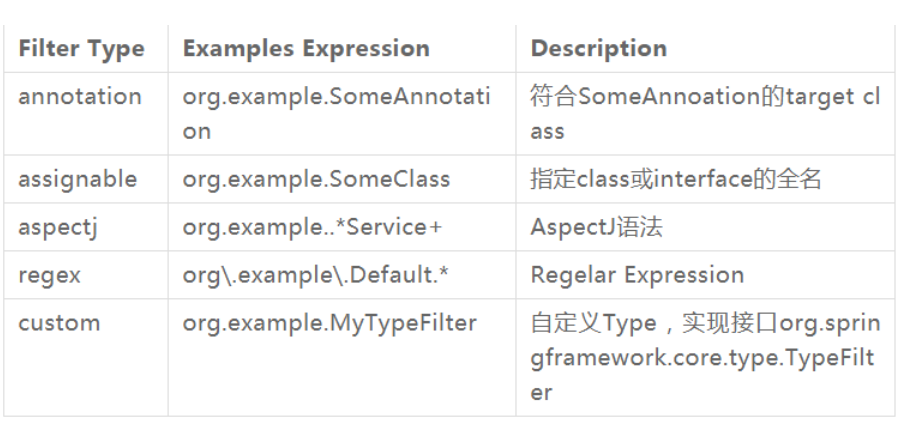
Task: Select the regex filter type cell
Action: 48,275
